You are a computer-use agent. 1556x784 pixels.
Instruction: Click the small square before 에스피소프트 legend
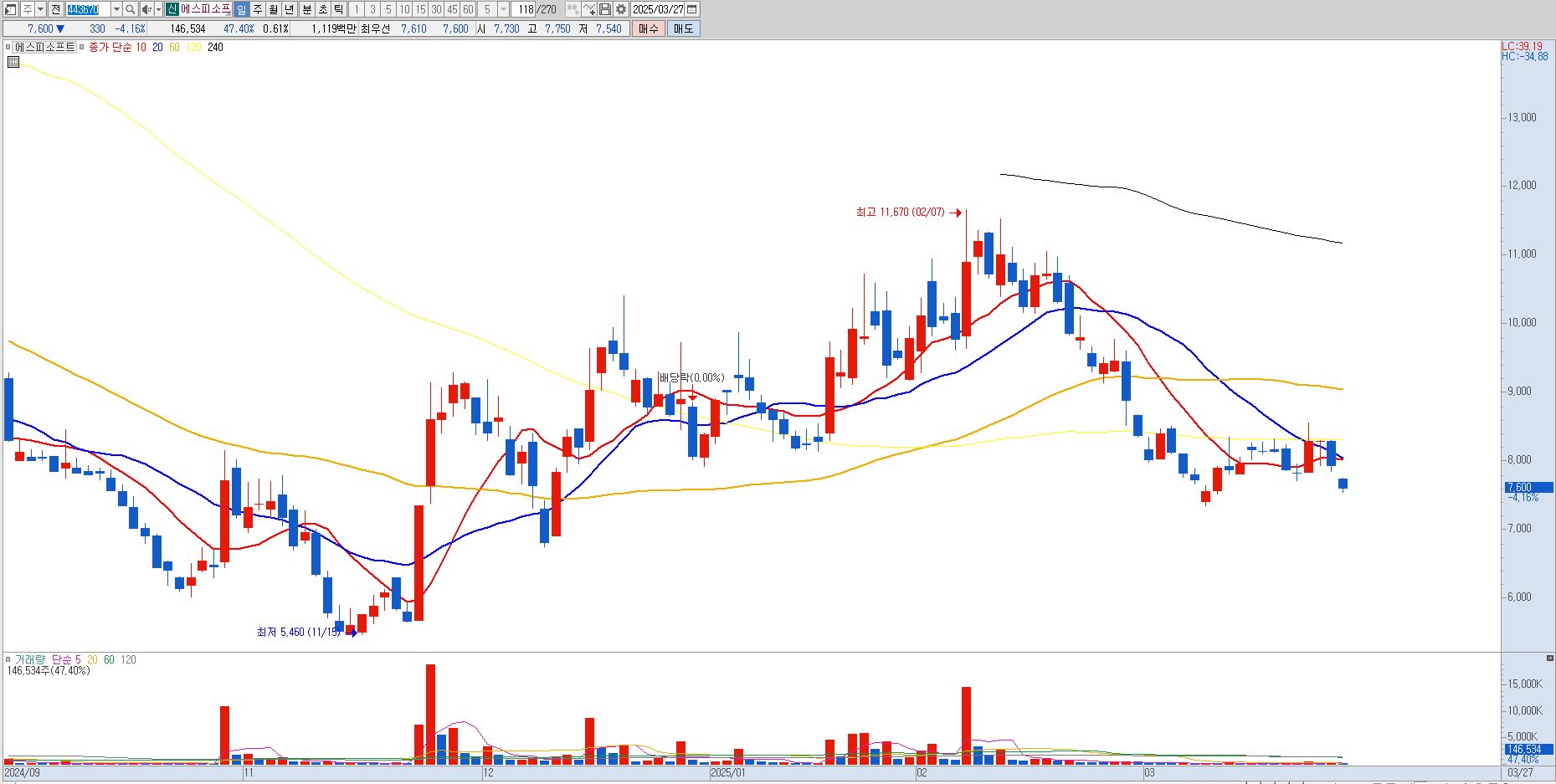coord(8,47)
